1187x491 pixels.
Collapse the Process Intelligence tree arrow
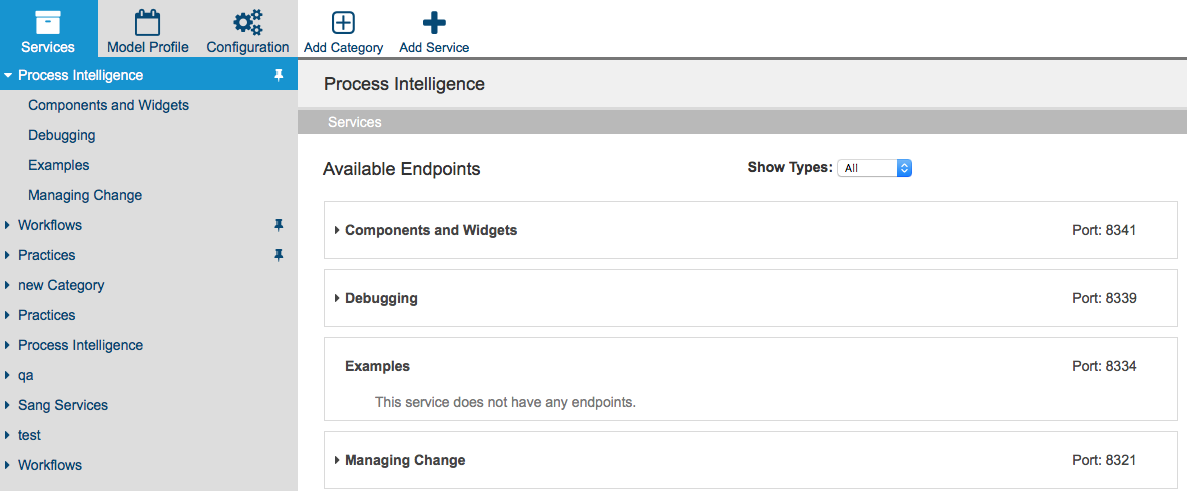[8, 76]
